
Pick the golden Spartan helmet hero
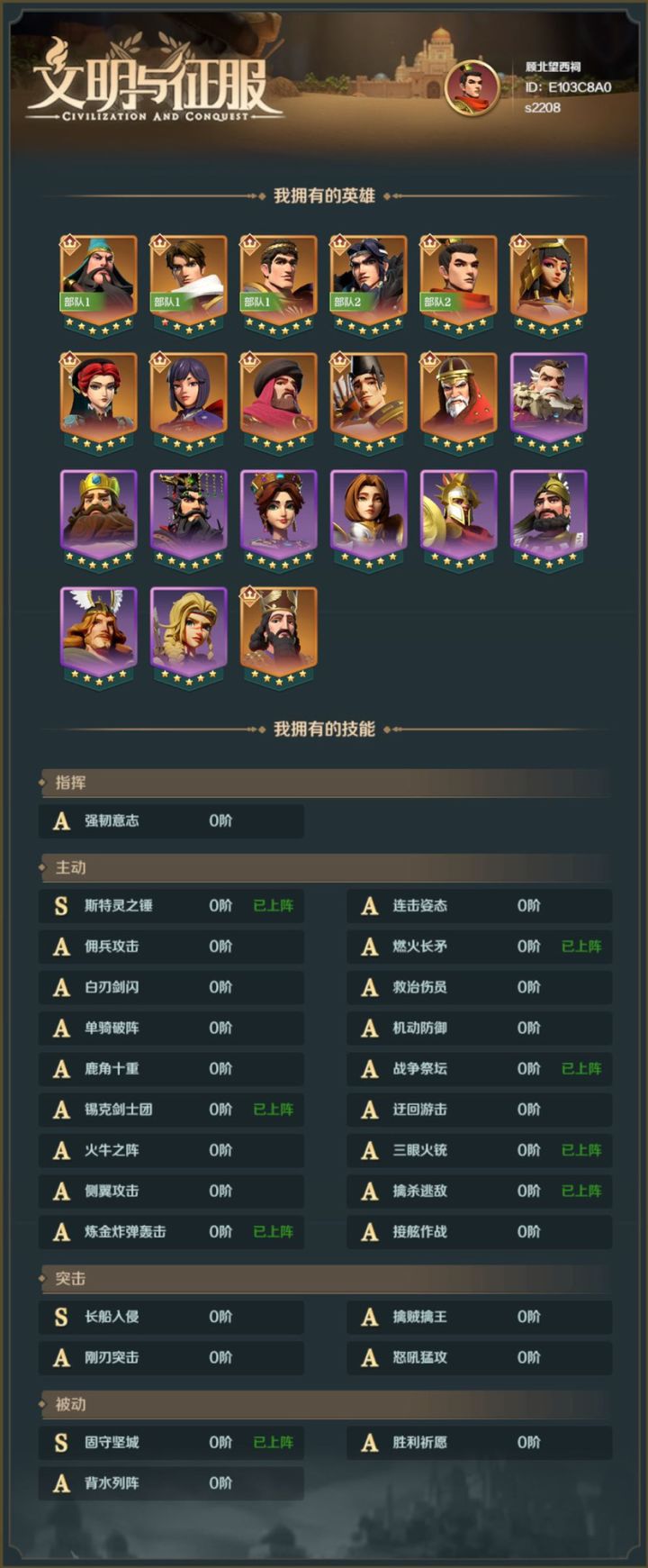[459, 519]
